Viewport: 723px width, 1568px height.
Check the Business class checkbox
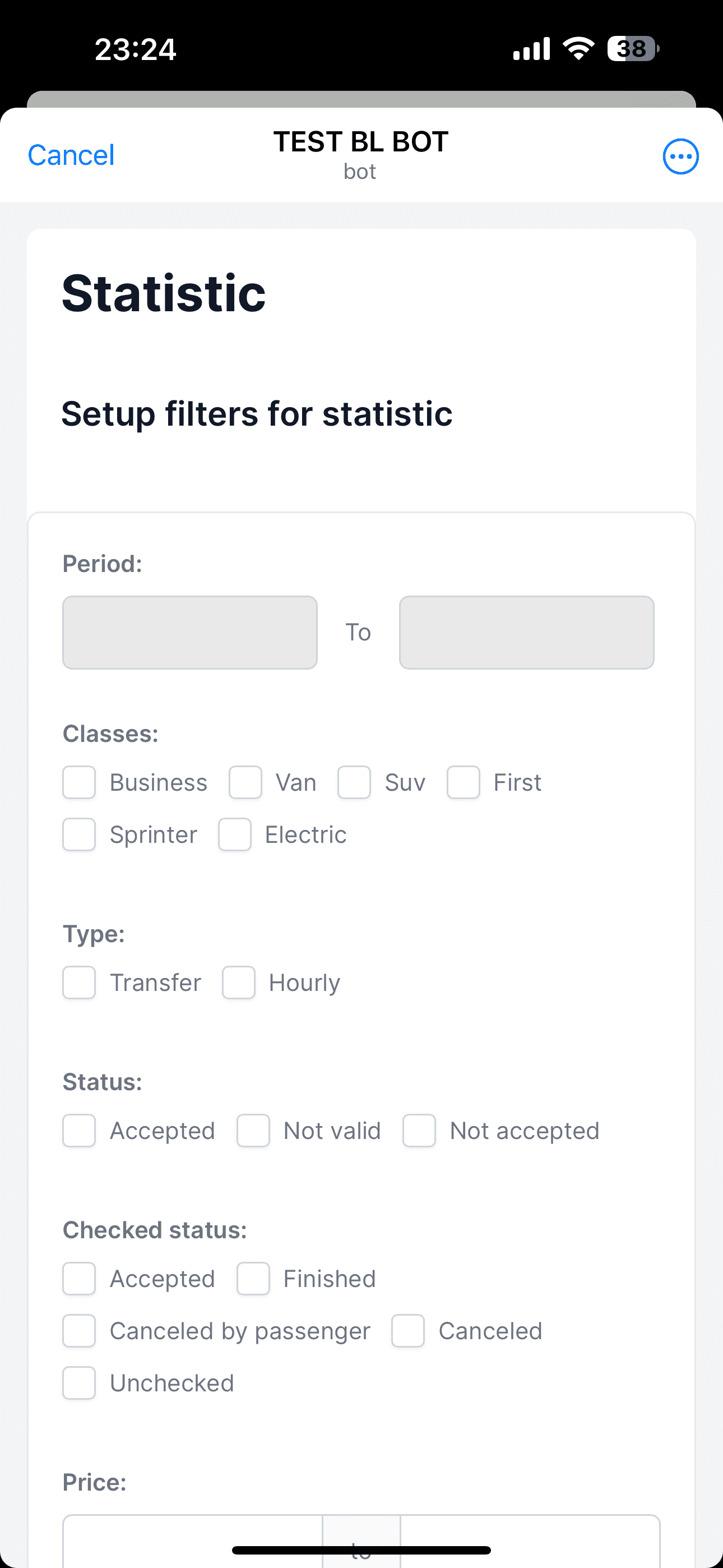(x=79, y=782)
